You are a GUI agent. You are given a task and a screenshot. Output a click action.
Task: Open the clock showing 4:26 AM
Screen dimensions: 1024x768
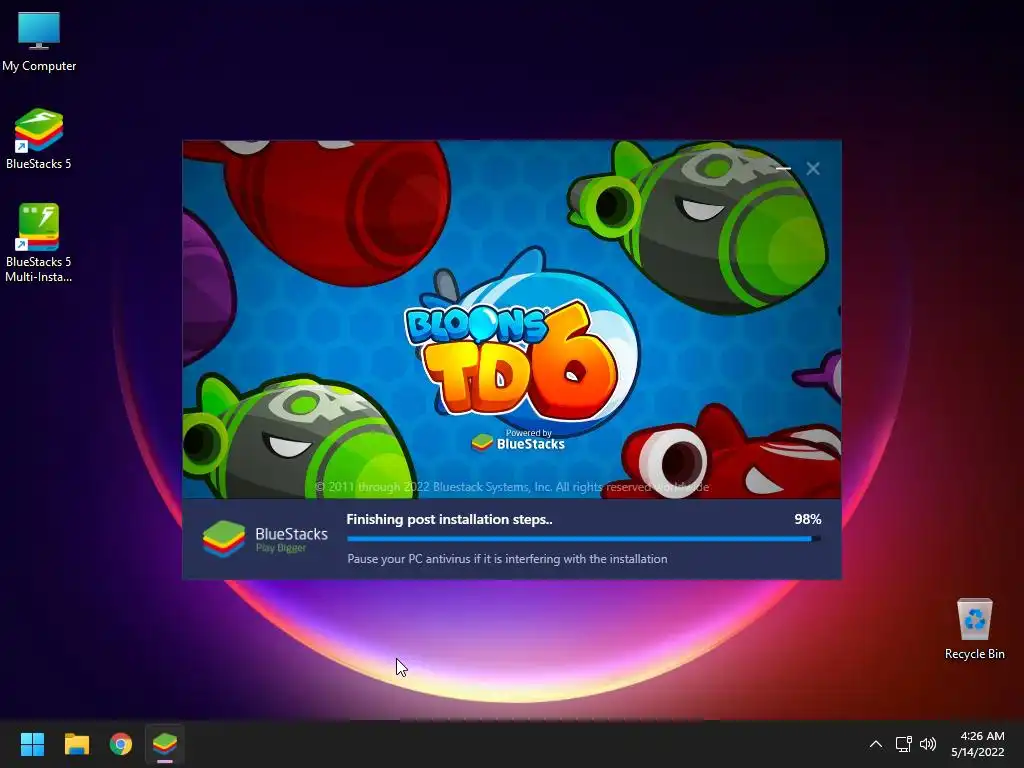(978, 744)
